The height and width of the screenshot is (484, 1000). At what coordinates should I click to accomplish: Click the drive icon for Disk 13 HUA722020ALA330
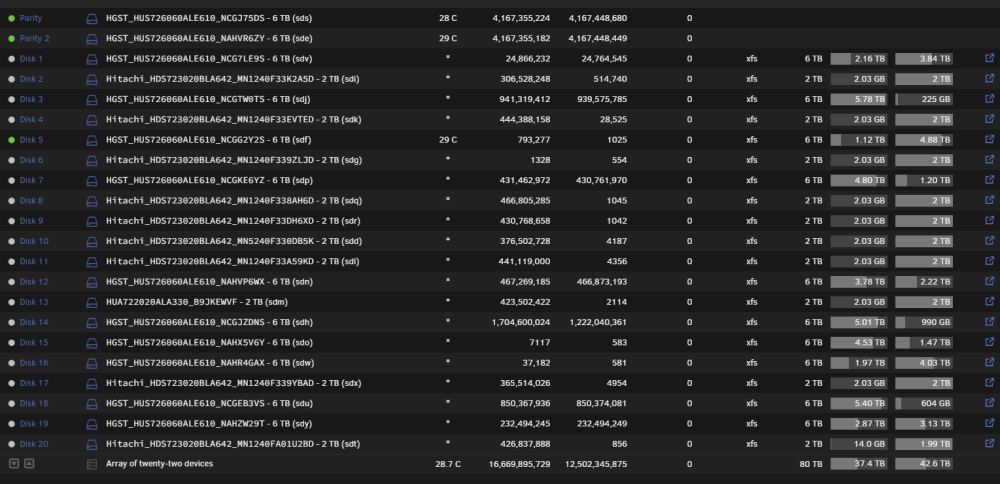pos(92,302)
